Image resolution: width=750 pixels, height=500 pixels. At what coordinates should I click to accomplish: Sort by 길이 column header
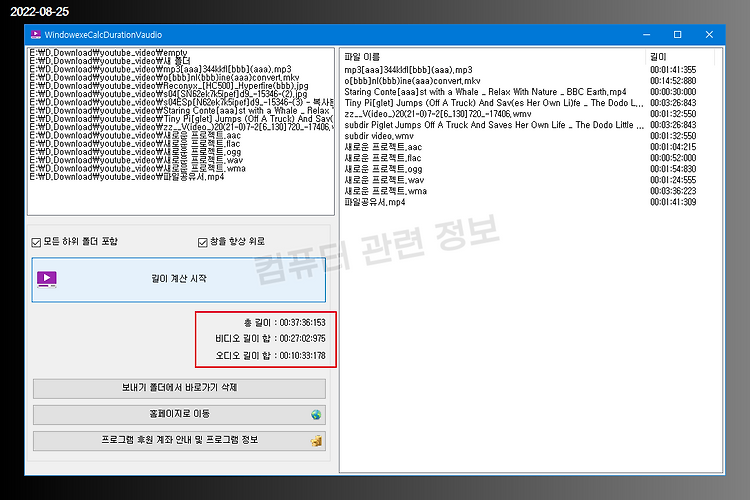[680, 57]
